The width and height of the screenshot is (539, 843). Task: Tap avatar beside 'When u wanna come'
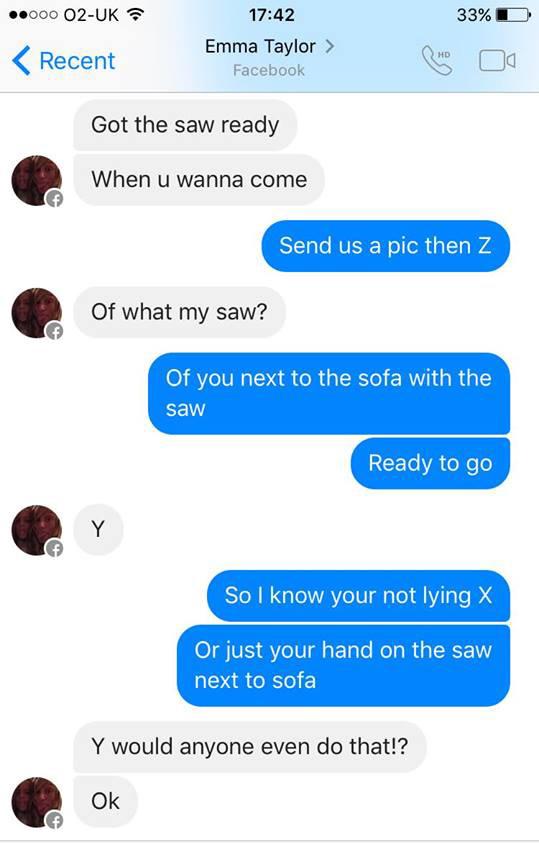pos(37,181)
